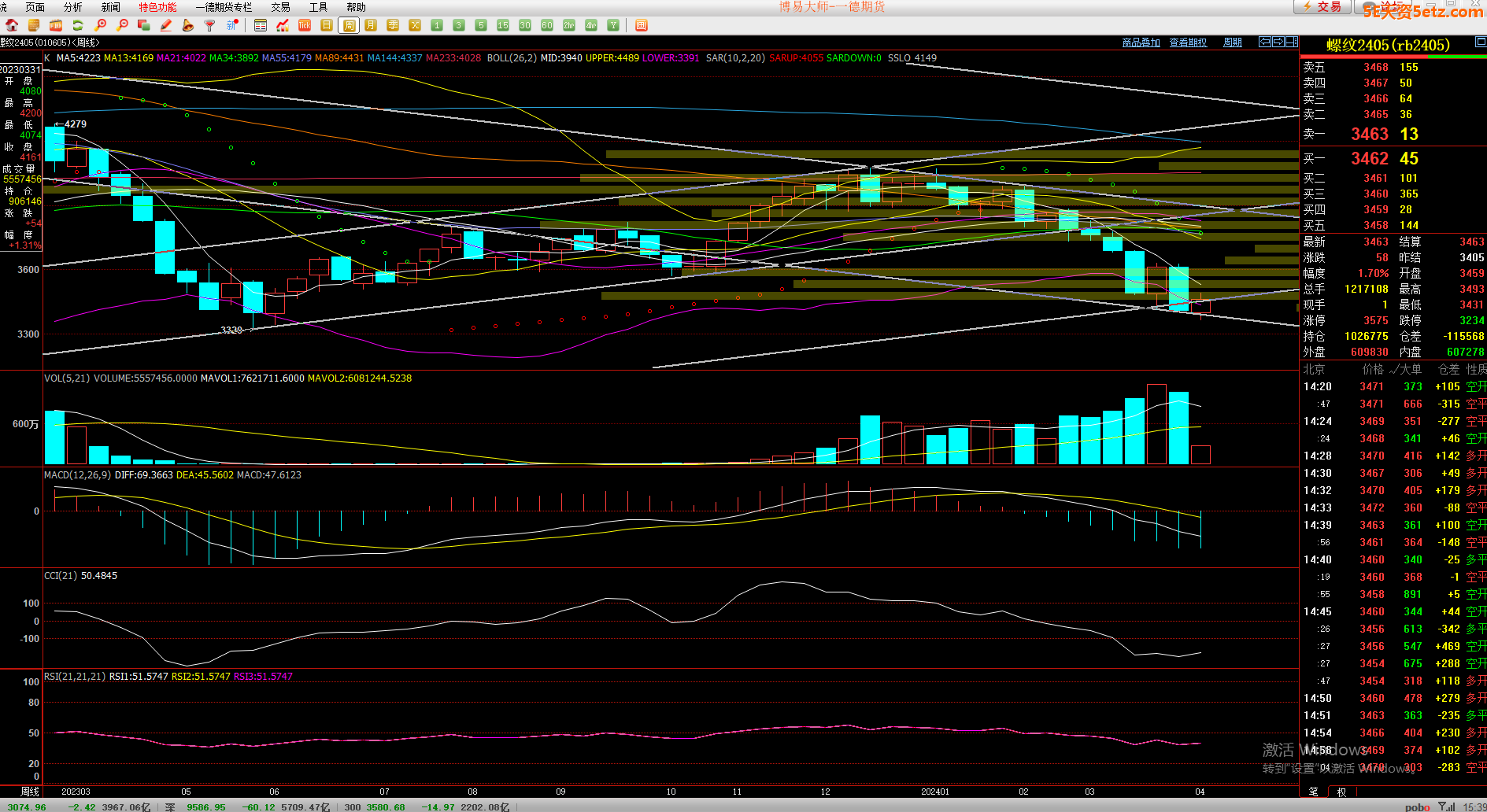This screenshot has width=1487, height=812.
Task: Click the 商品叠加 link
Action: click(1141, 42)
